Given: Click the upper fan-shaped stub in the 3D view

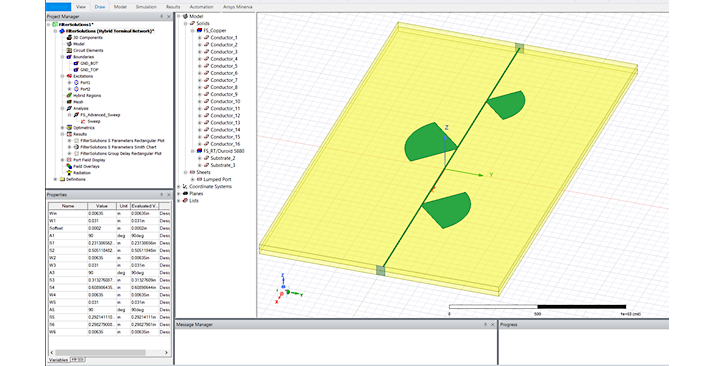Looking at the screenshot, I should (x=507, y=104).
